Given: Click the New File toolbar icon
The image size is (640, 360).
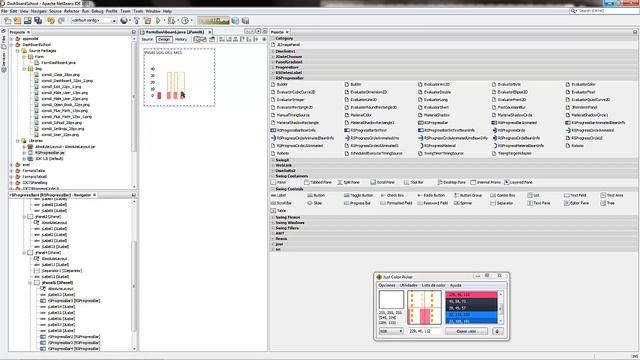Looking at the screenshot, I should click(x=7, y=20).
